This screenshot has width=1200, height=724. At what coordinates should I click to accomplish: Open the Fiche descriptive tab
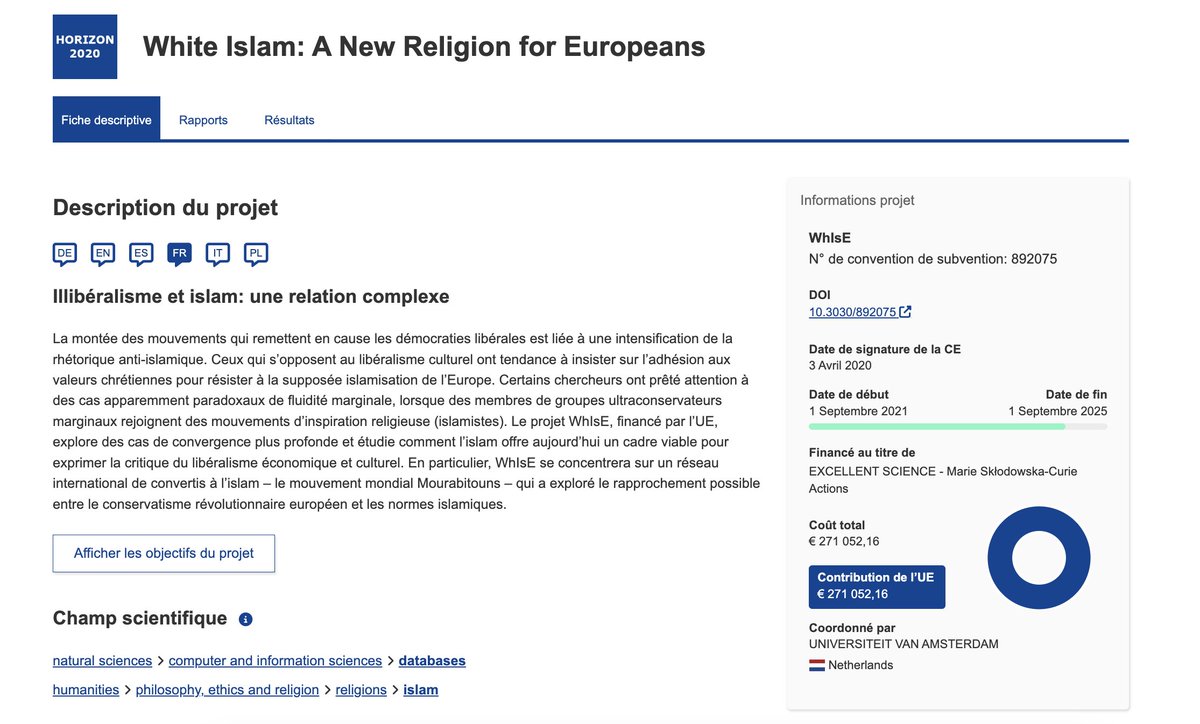106,120
